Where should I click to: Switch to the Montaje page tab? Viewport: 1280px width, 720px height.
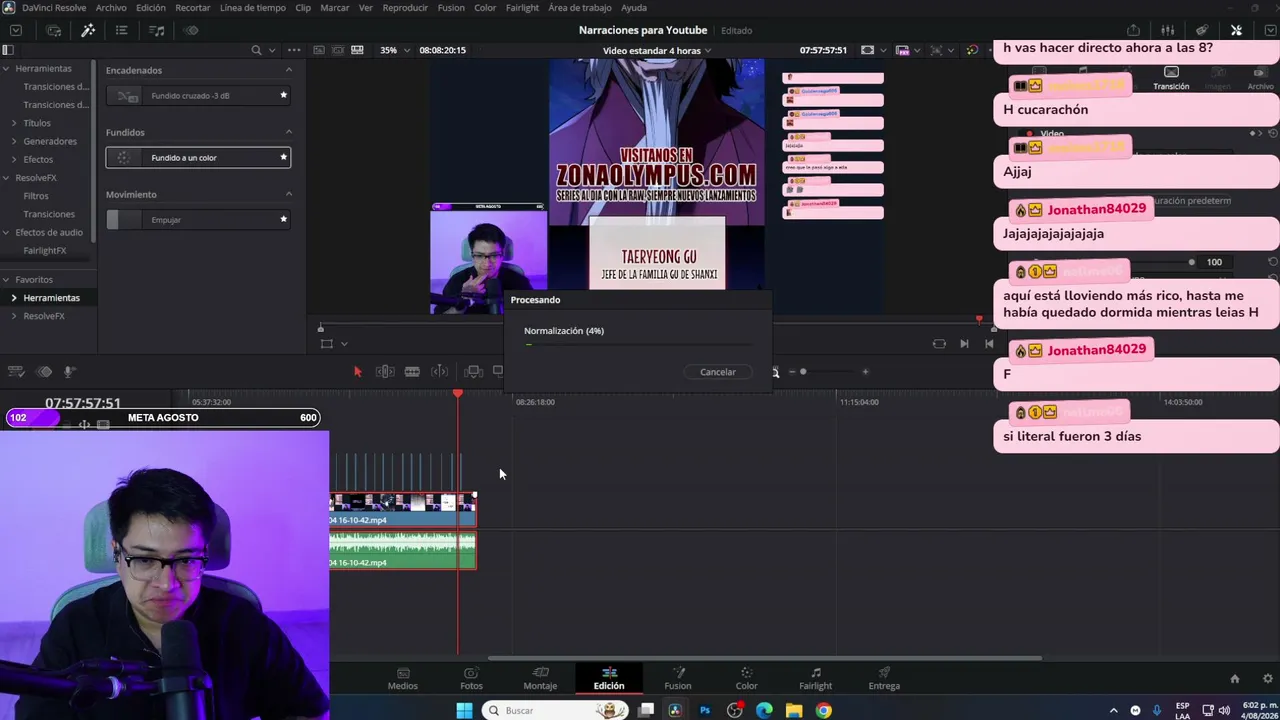(540, 678)
